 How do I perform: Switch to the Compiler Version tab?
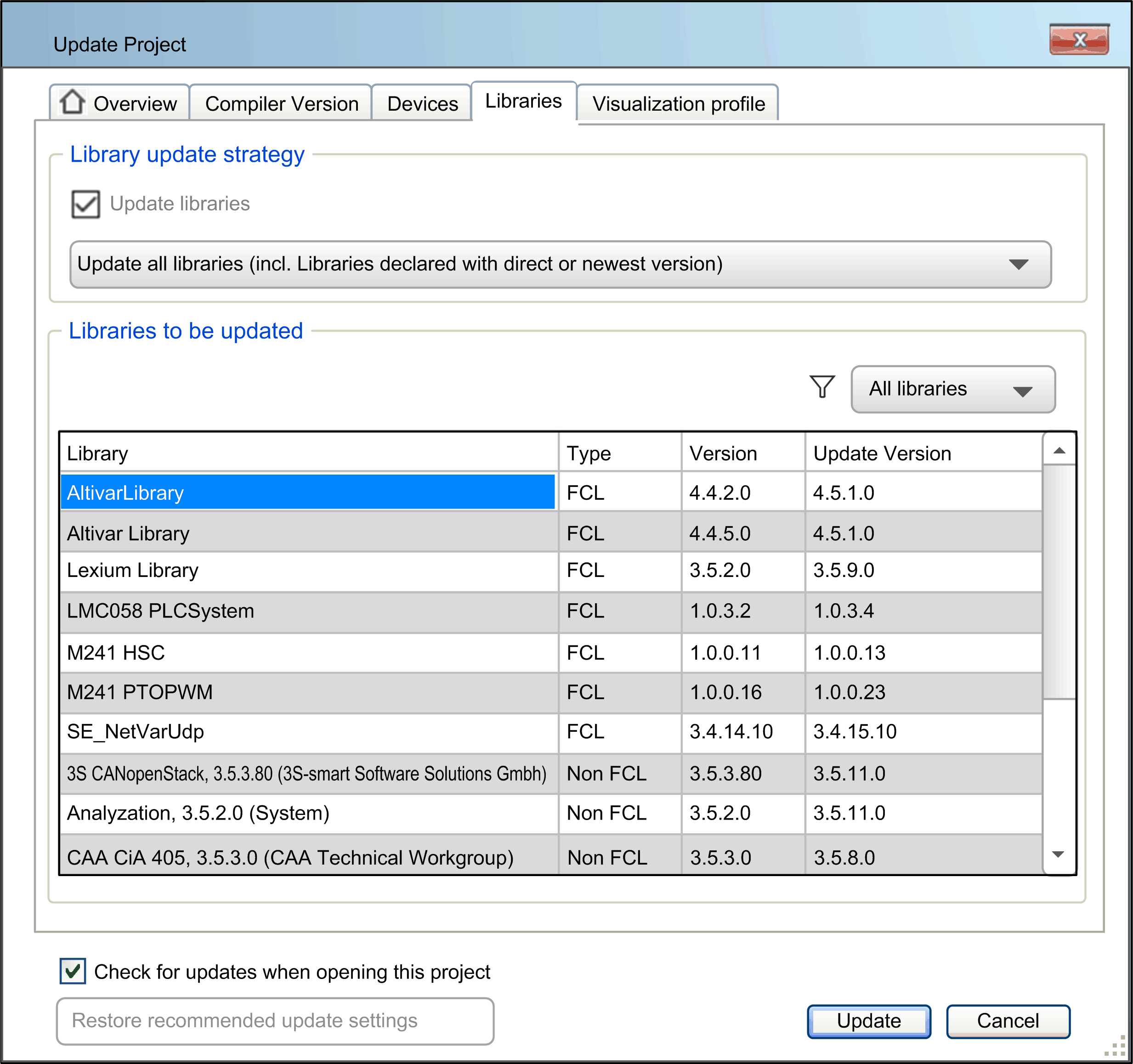pos(281,103)
